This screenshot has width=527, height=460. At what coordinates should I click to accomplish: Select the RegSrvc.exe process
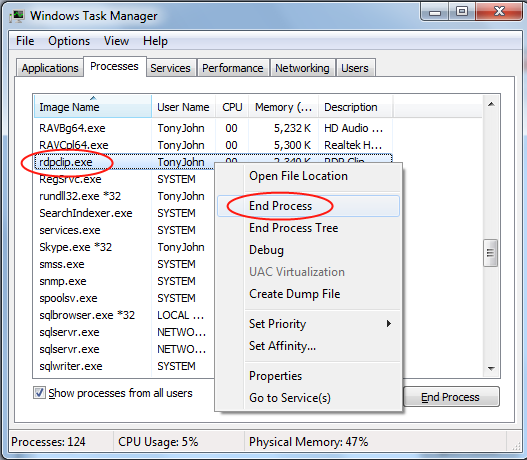point(70,179)
